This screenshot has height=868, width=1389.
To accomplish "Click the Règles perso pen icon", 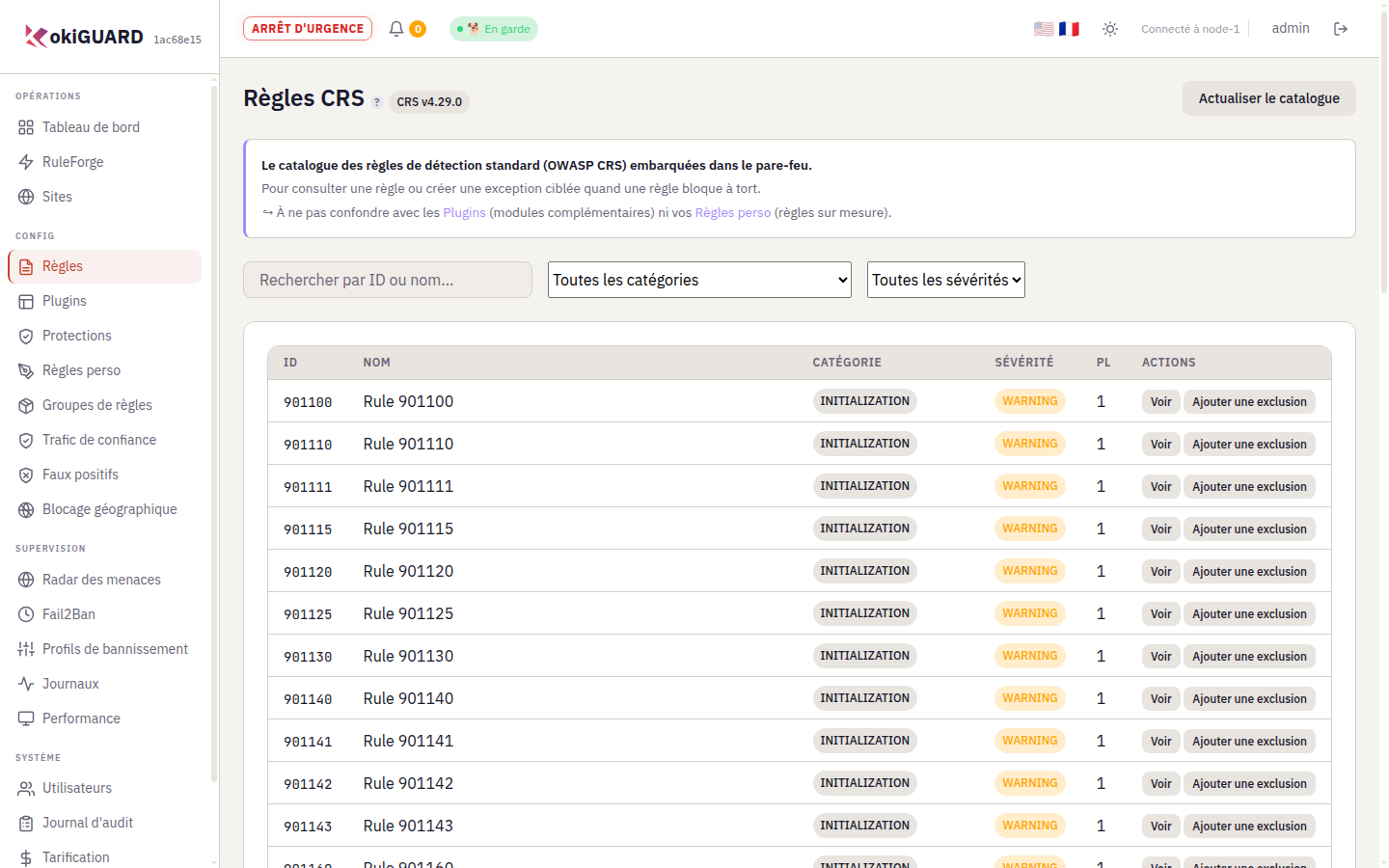I will pyautogui.click(x=26, y=370).
